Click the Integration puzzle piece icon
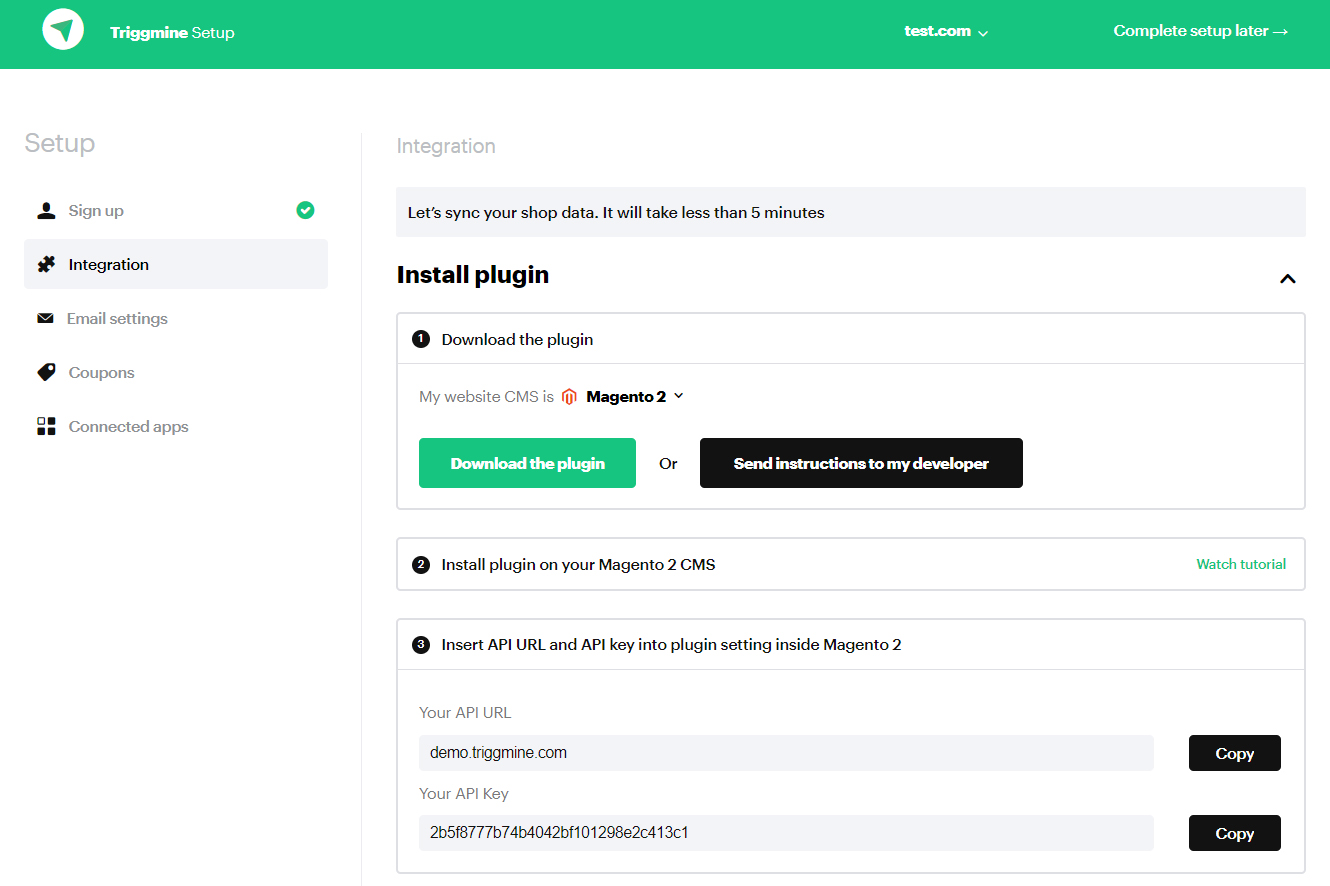Screen dimensions: 1330x886 46,264
